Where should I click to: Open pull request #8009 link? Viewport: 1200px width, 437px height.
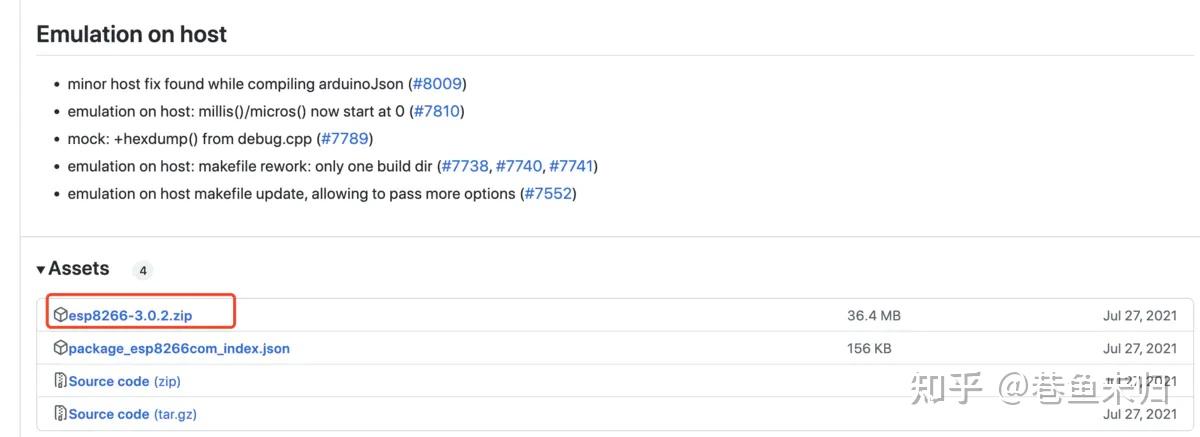(437, 84)
